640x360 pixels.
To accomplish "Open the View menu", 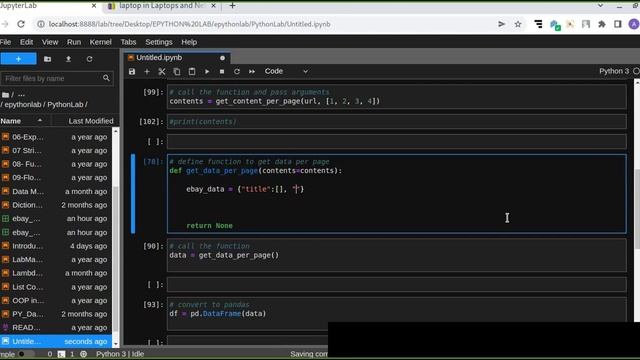I will pyautogui.click(x=50, y=42).
